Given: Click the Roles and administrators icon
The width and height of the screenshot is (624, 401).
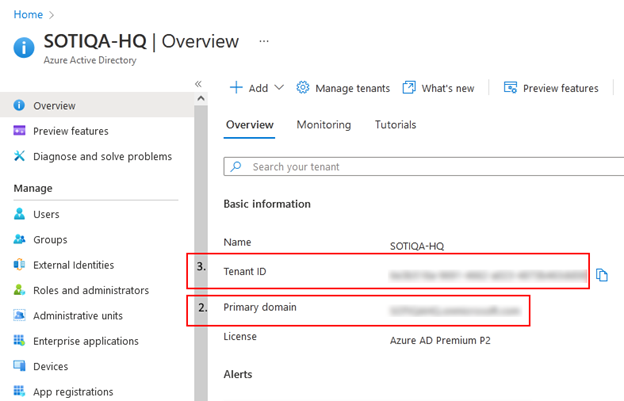Looking at the screenshot, I should coord(19,290).
